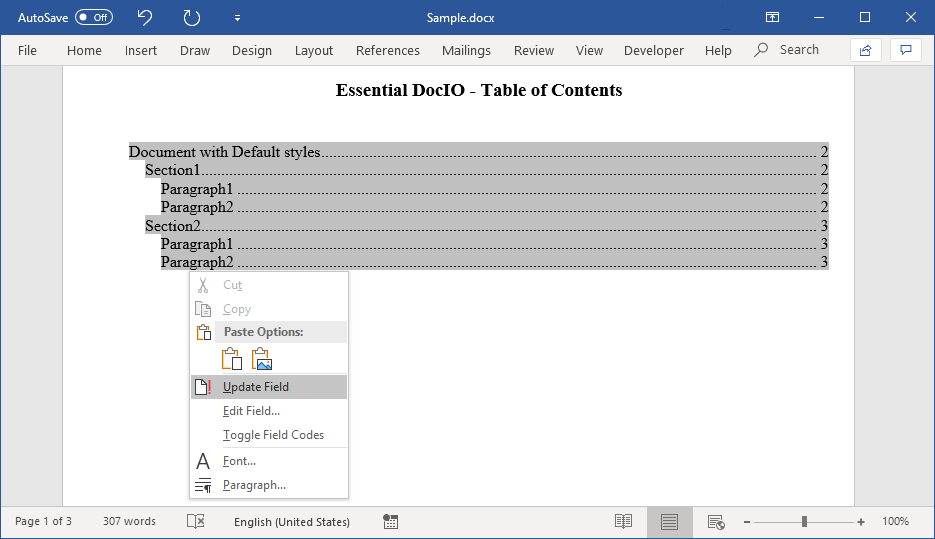Switch to Read Mode view icon
Viewport: 935px width, 539px height.
623,522
